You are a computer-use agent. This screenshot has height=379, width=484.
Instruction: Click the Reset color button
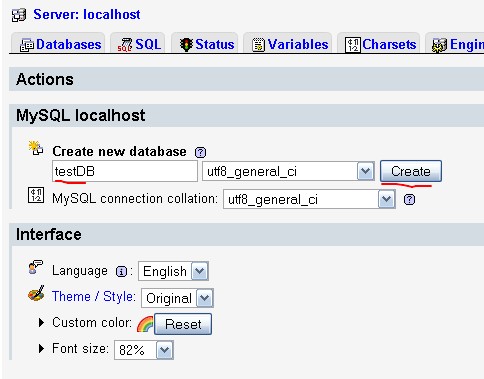[183, 324]
